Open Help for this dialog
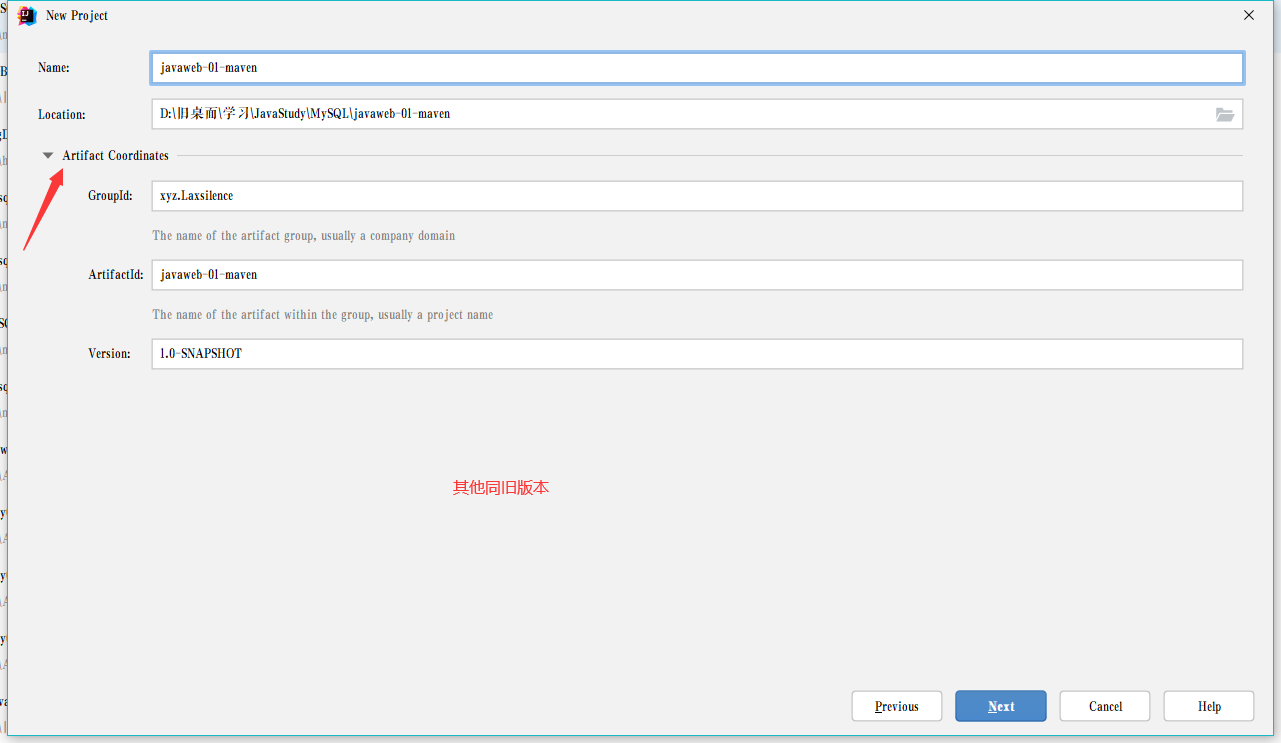This screenshot has height=743, width=1281. (x=1208, y=706)
